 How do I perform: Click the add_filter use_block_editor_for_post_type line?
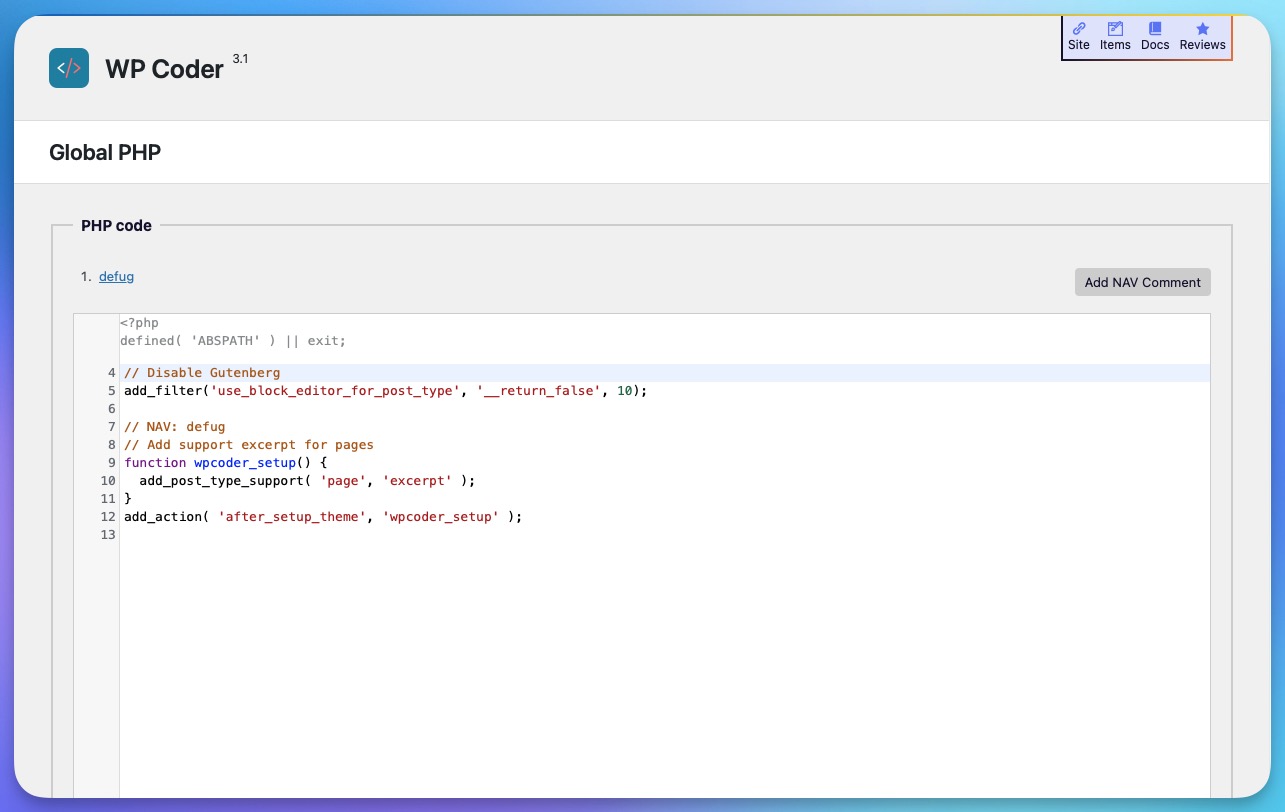coord(386,391)
